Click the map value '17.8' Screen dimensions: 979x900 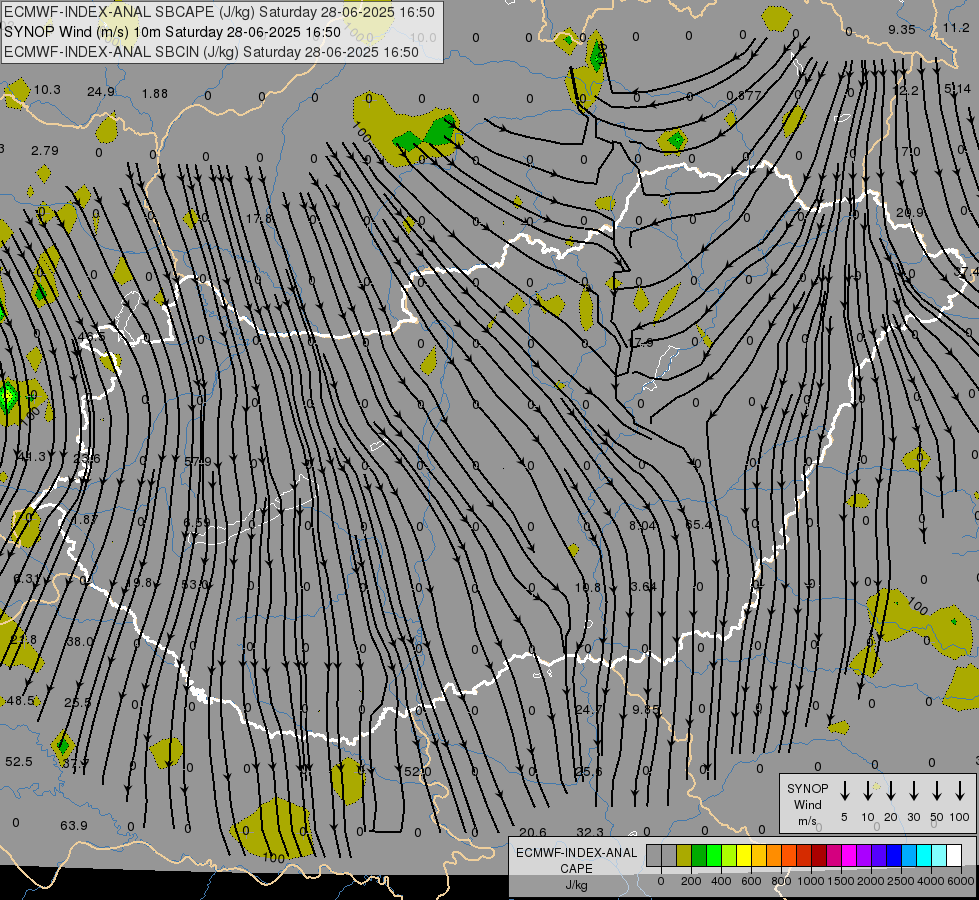coord(258,219)
